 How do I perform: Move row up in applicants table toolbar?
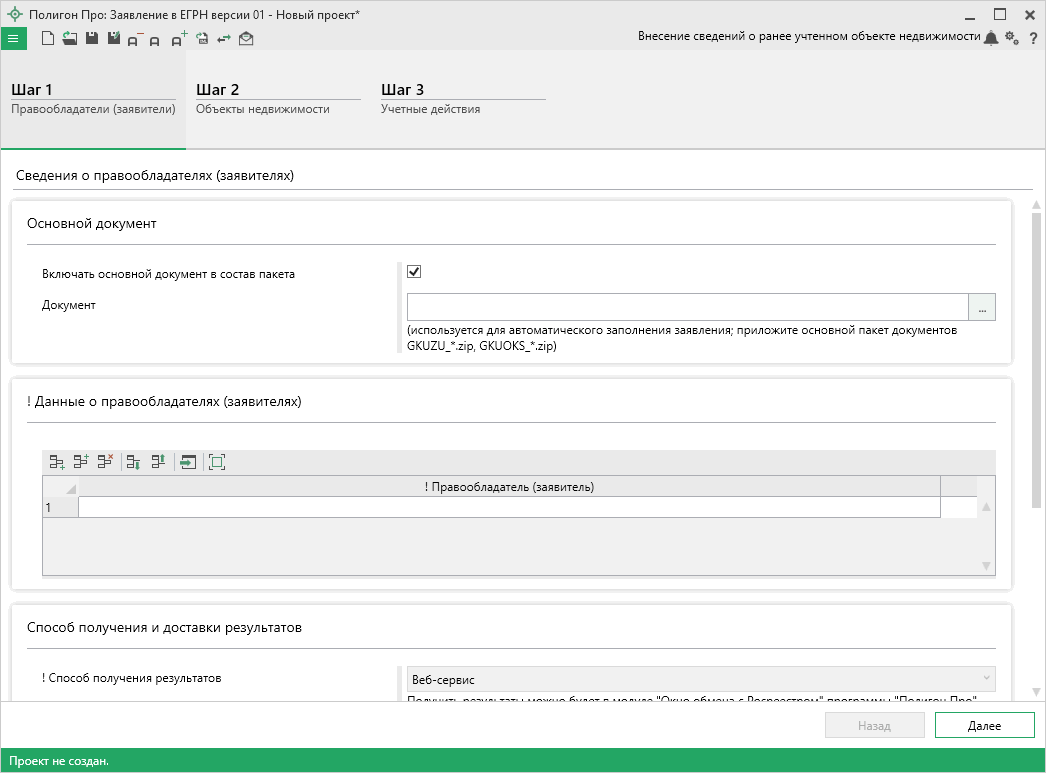click(157, 461)
